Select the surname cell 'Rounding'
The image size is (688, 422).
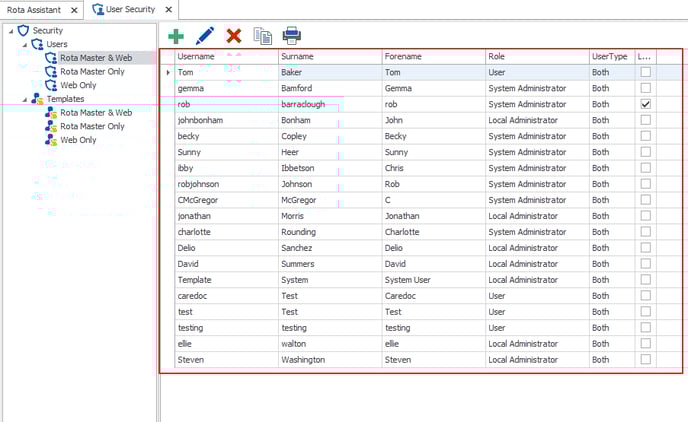pyautogui.click(x=330, y=232)
